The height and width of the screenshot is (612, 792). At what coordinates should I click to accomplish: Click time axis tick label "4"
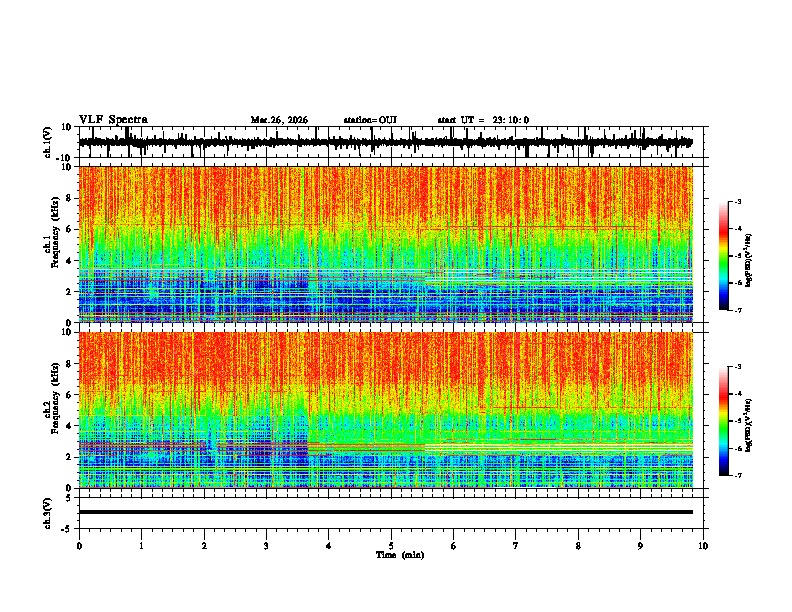tap(329, 546)
